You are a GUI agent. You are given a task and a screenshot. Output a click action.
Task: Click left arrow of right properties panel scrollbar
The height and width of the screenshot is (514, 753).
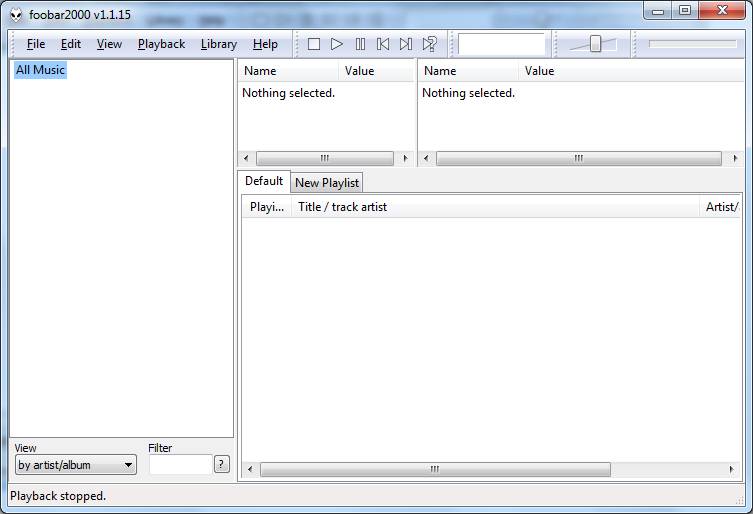[x=426, y=158]
